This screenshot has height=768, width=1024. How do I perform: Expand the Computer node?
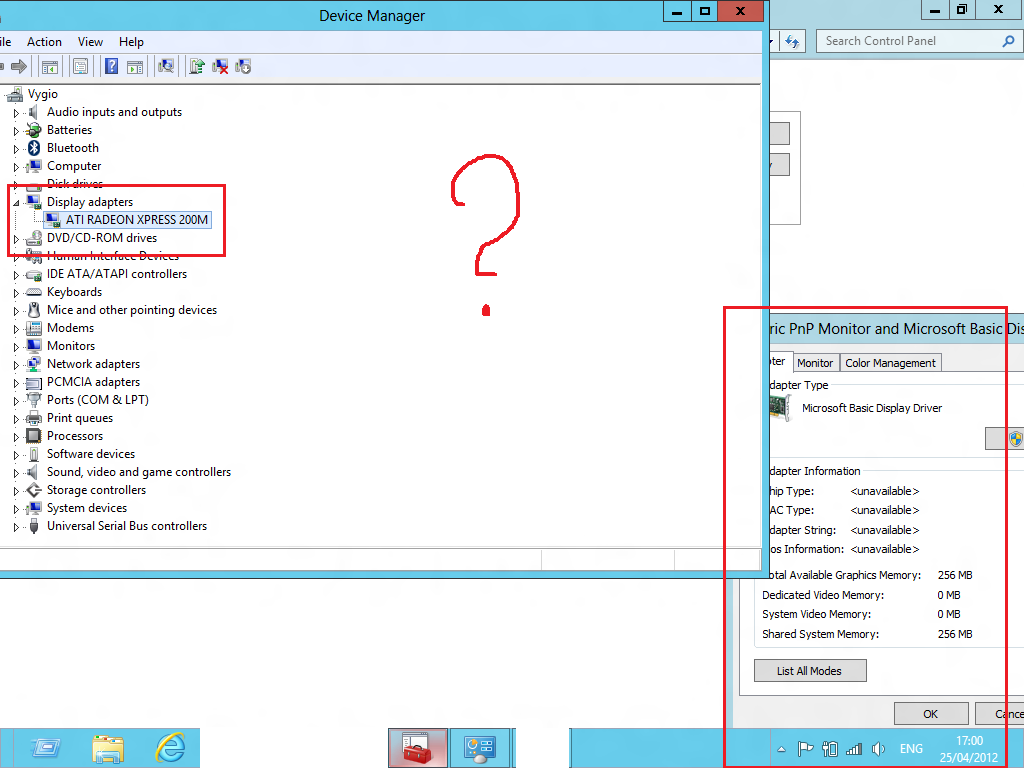tap(16, 167)
